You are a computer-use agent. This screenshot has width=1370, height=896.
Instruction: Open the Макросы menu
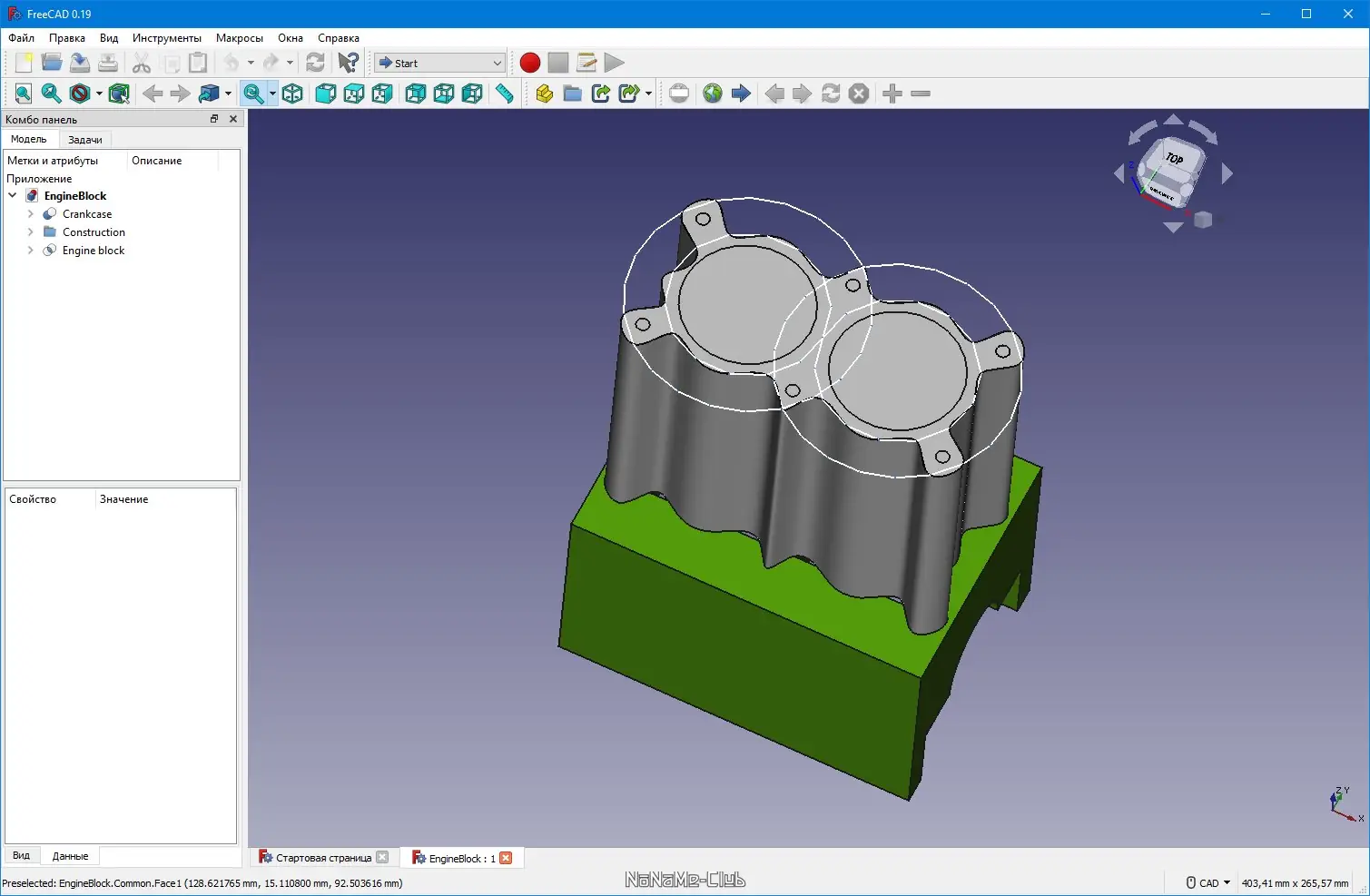tap(240, 38)
